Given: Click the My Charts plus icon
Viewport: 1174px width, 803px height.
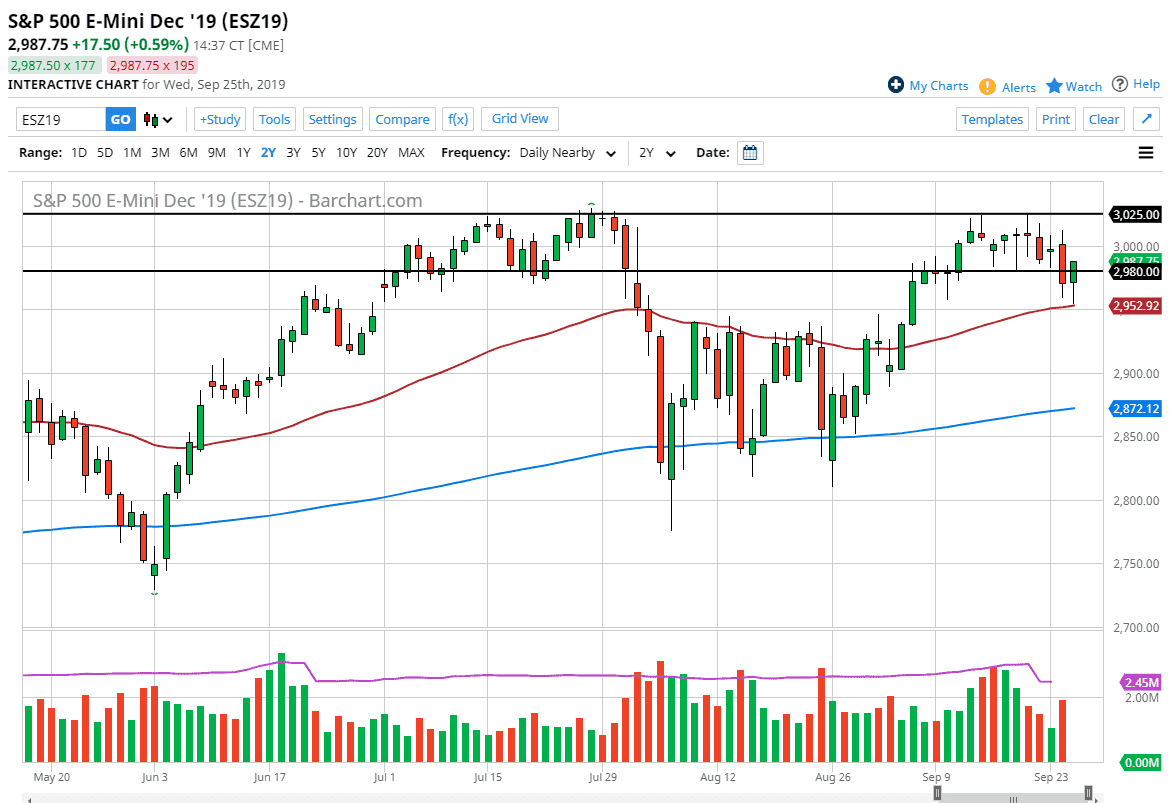Looking at the screenshot, I should [896, 86].
